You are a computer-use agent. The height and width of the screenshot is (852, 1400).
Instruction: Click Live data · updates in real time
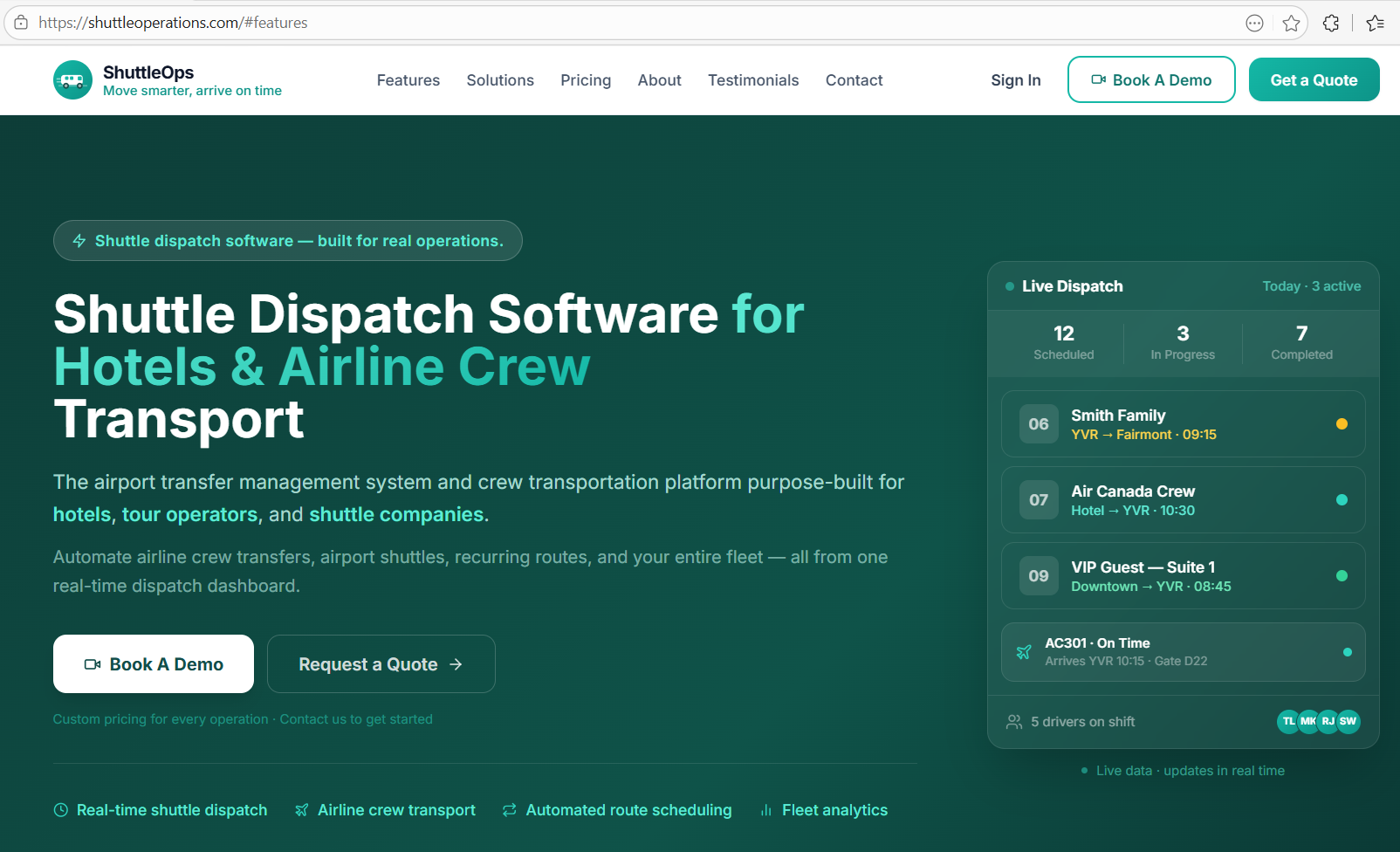[x=1191, y=771]
